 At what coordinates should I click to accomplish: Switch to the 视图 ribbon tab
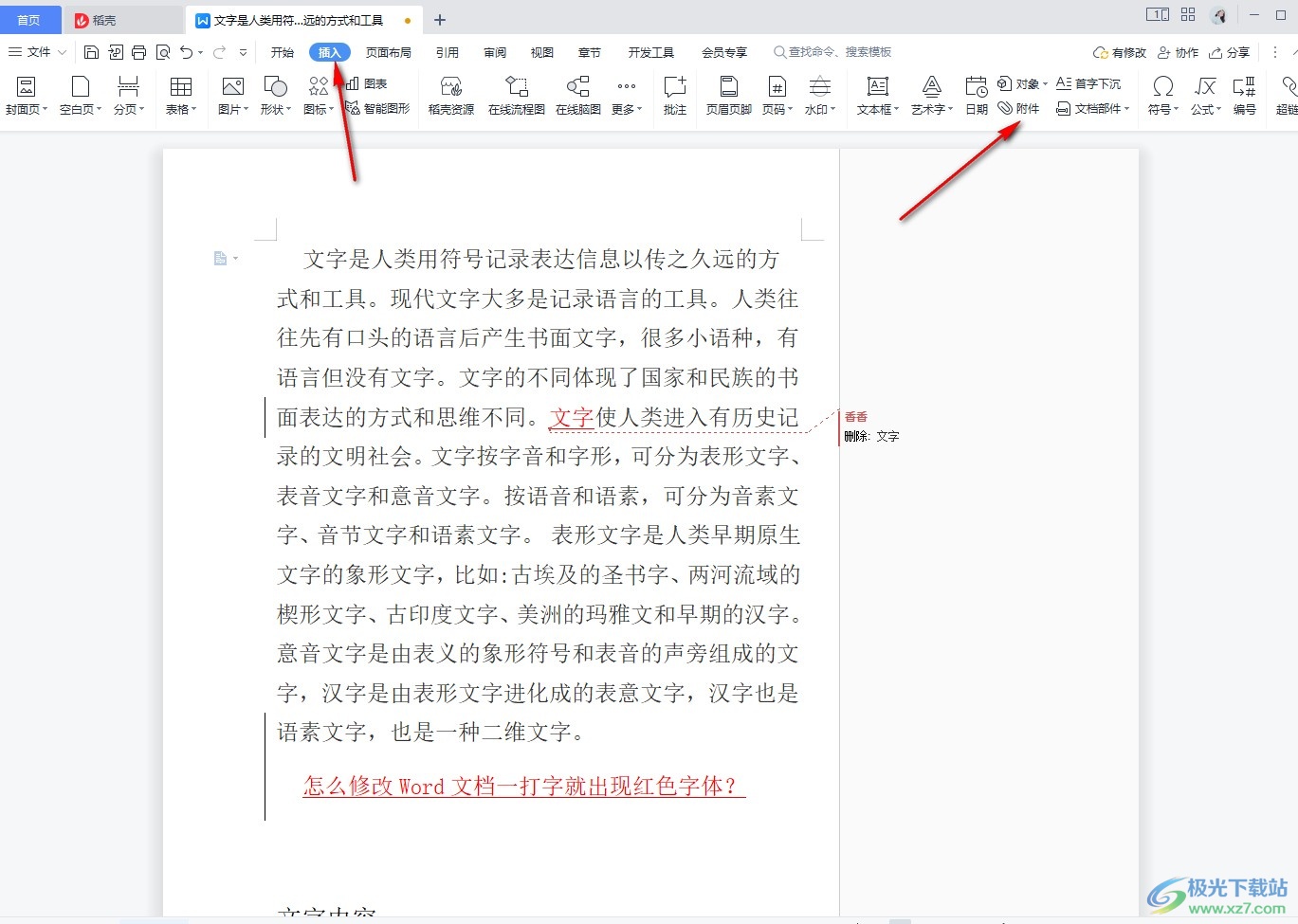[542, 52]
